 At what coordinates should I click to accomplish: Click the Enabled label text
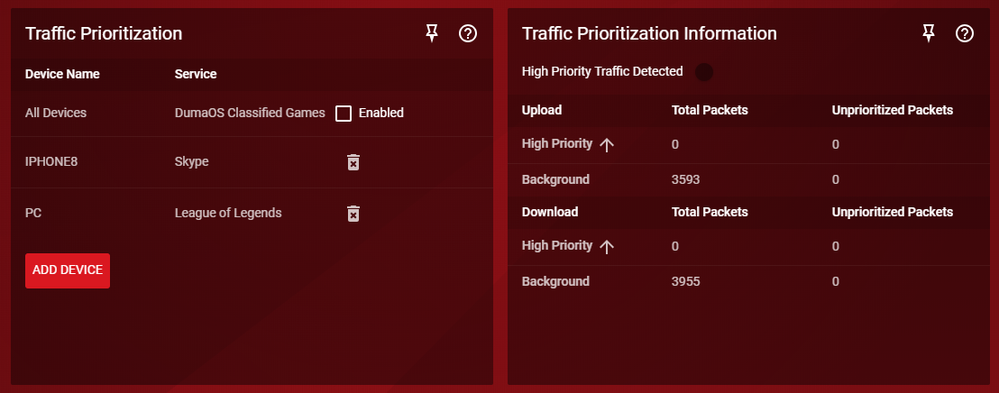[x=381, y=113]
